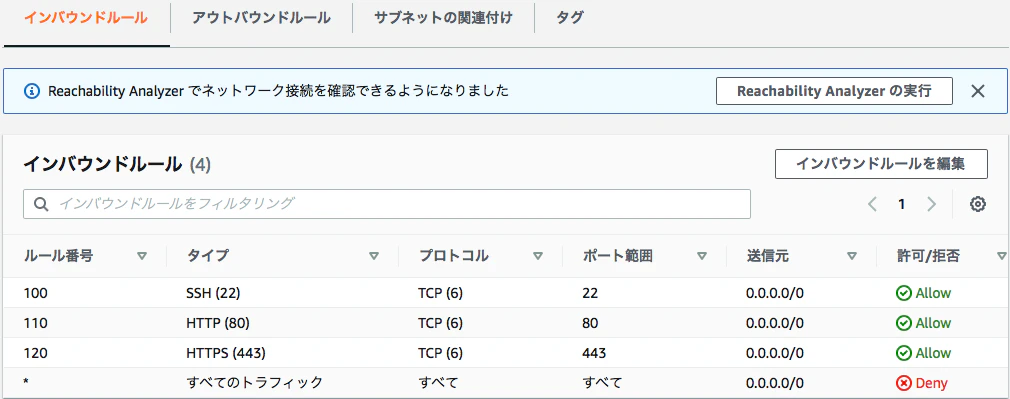Click port range 443 cell
The height and width of the screenshot is (399, 1010).
[594, 353]
